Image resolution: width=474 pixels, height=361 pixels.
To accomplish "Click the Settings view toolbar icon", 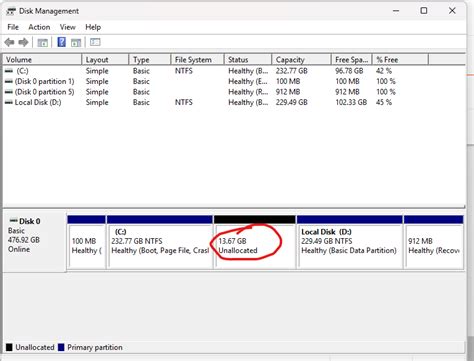I will click(95, 42).
